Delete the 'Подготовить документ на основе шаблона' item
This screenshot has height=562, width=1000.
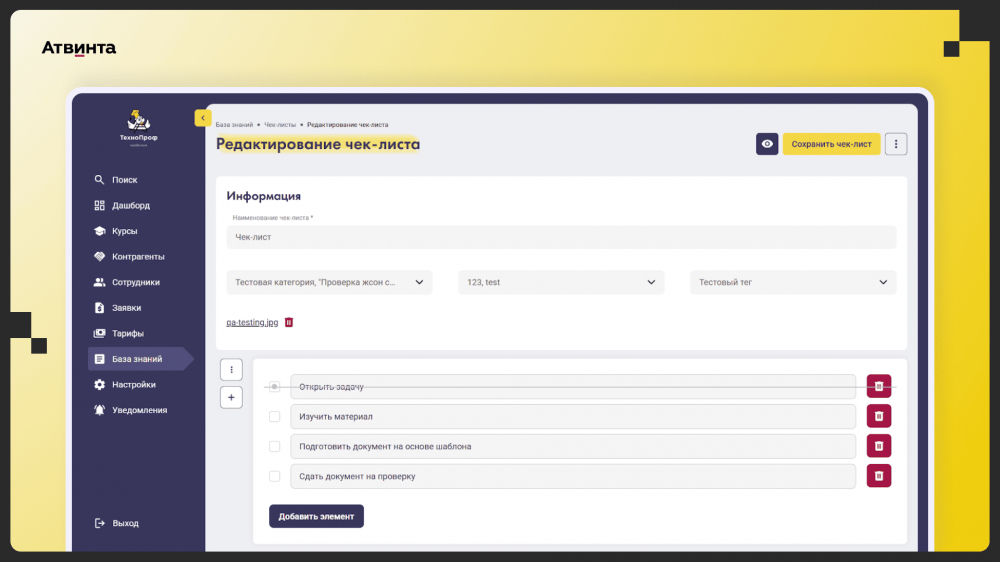[878, 446]
